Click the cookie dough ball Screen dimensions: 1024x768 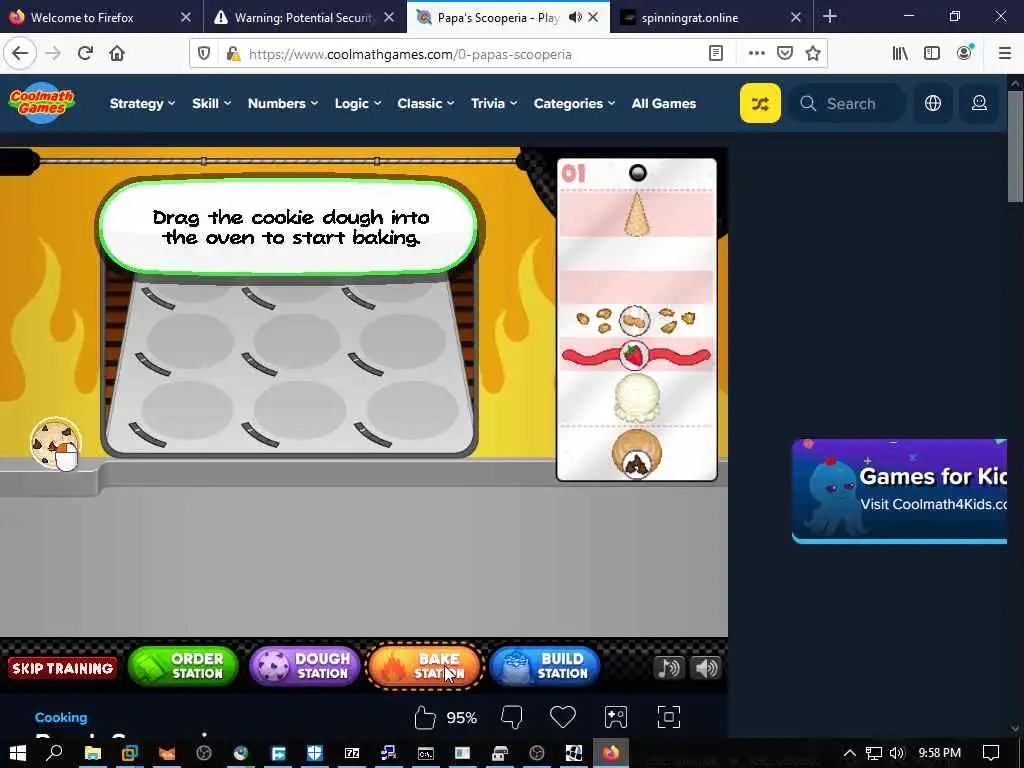pyautogui.click(x=56, y=443)
